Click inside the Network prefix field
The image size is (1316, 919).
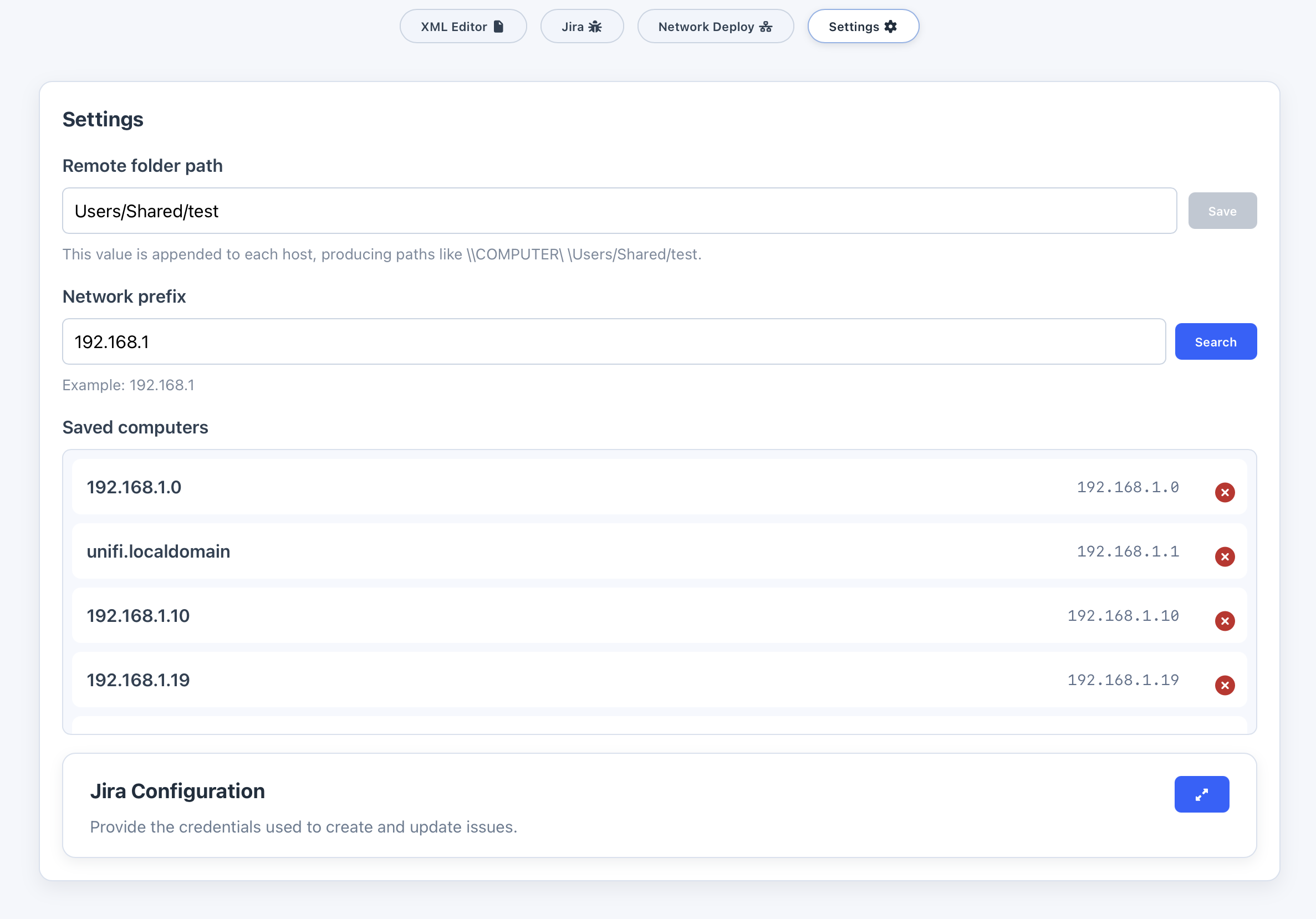[613, 341]
